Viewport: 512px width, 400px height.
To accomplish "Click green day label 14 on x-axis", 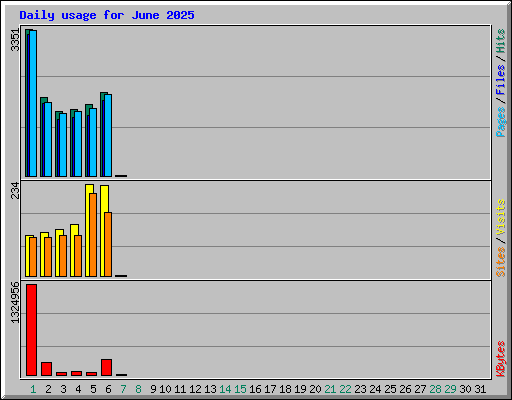I will click(225, 389).
